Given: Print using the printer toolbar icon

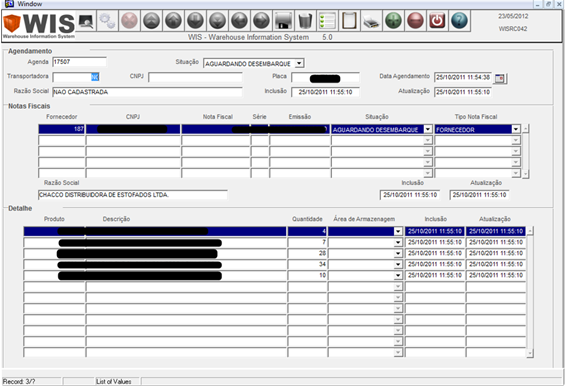Looking at the screenshot, I should [371, 21].
